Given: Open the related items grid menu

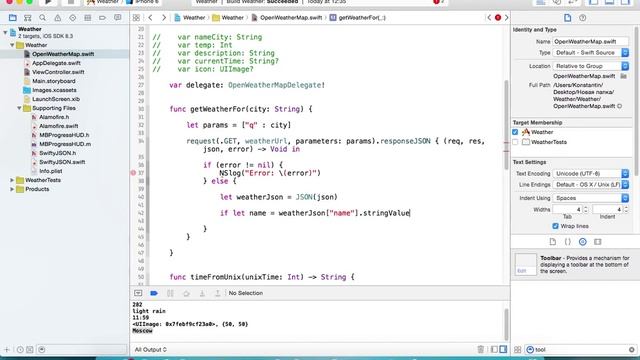Looking at the screenshot, I should coord(136,18).
